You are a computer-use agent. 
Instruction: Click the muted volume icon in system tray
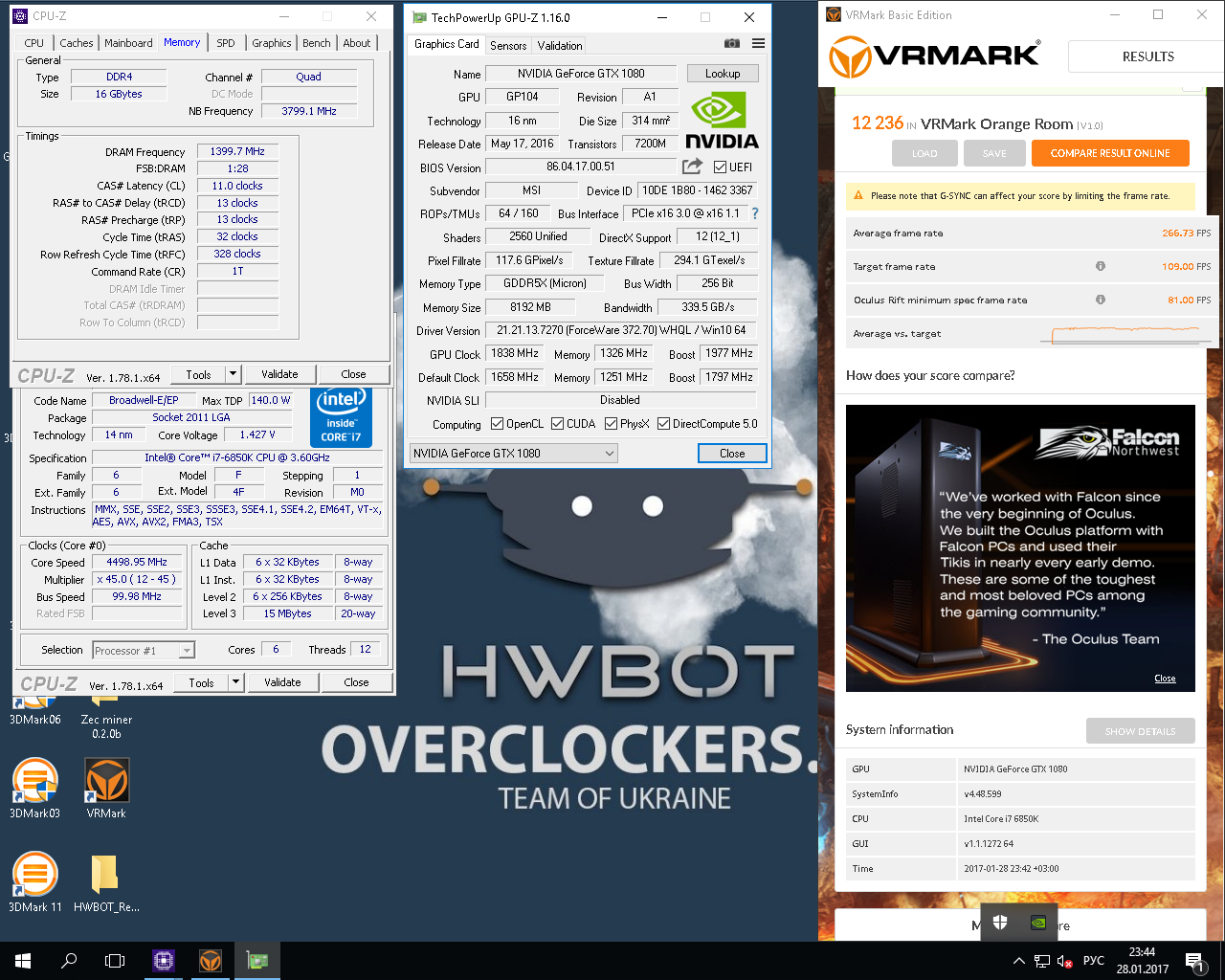tap(1064, 961)
